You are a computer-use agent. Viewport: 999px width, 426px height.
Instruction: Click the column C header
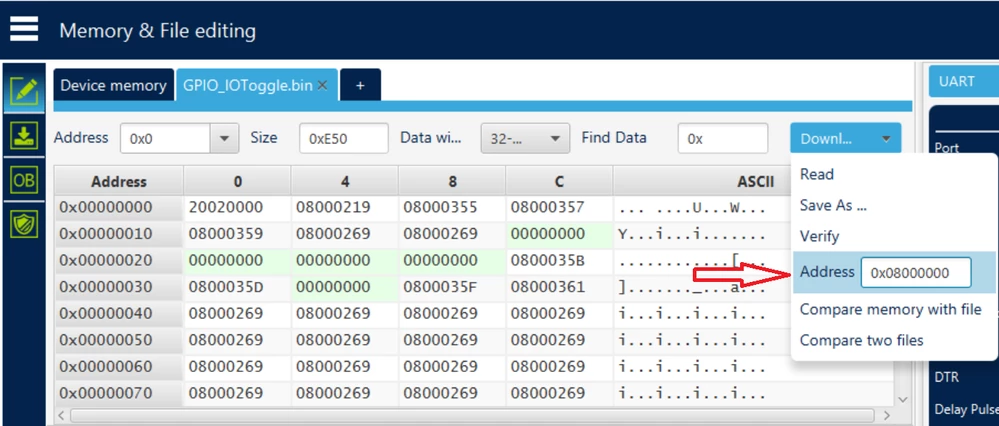point(559,181)
